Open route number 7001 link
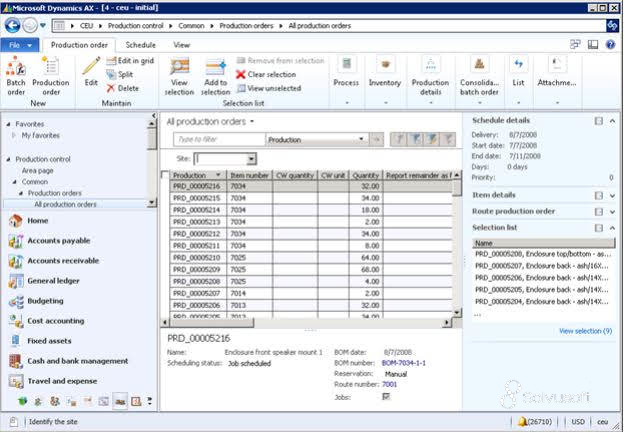Image resolution: width=624 pixels, height=432 pixels. (389, 384)
